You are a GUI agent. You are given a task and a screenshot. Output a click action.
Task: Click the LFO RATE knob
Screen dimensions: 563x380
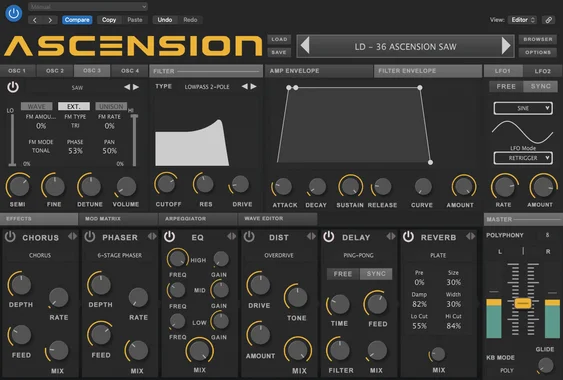tap(504, 187)
